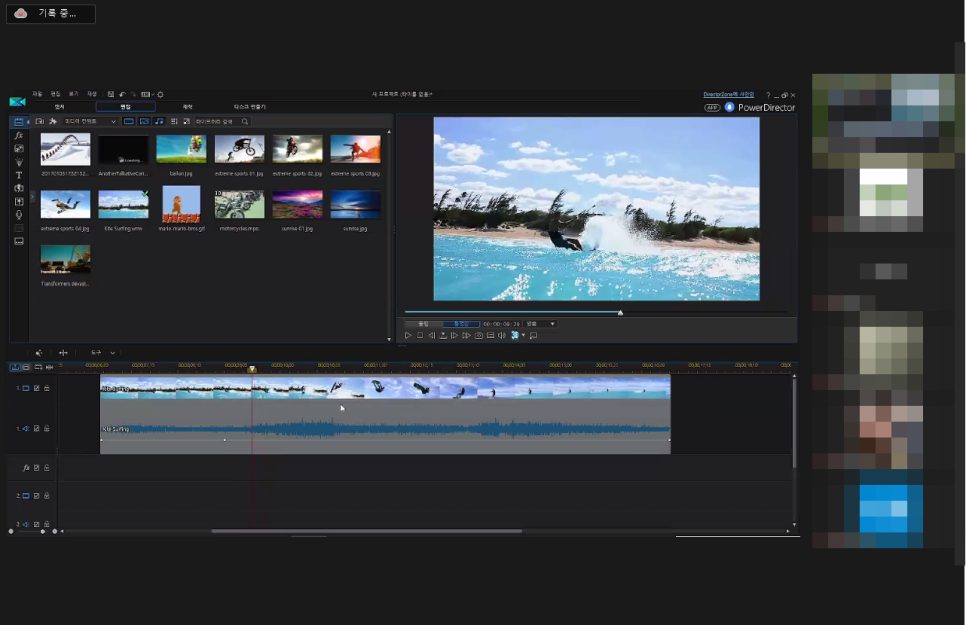Lock audio track 1
The height and width of the screenshot is (625, 966).
coord(47,428)
